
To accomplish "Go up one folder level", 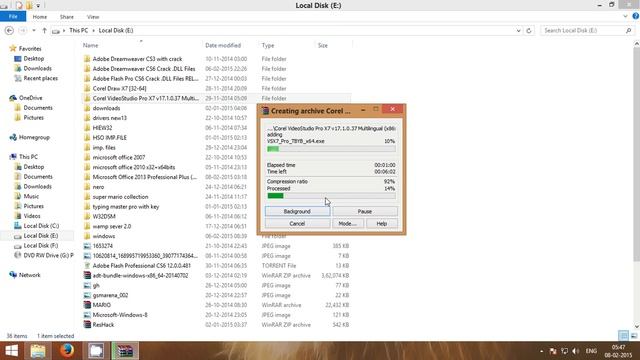I will pos(44,31).
